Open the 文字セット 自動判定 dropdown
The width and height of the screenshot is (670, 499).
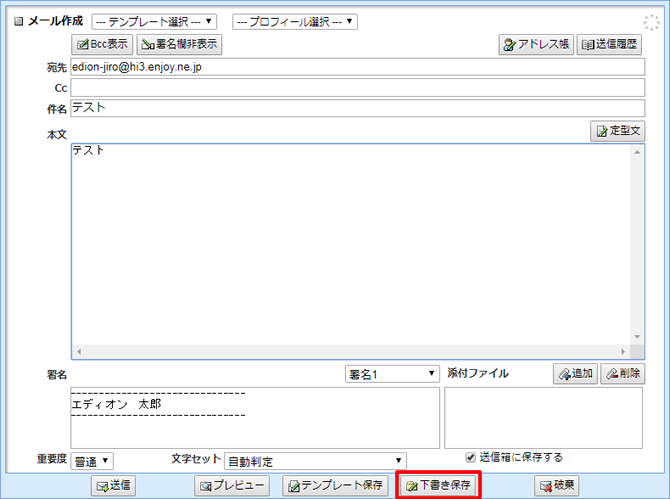(315, 461)
